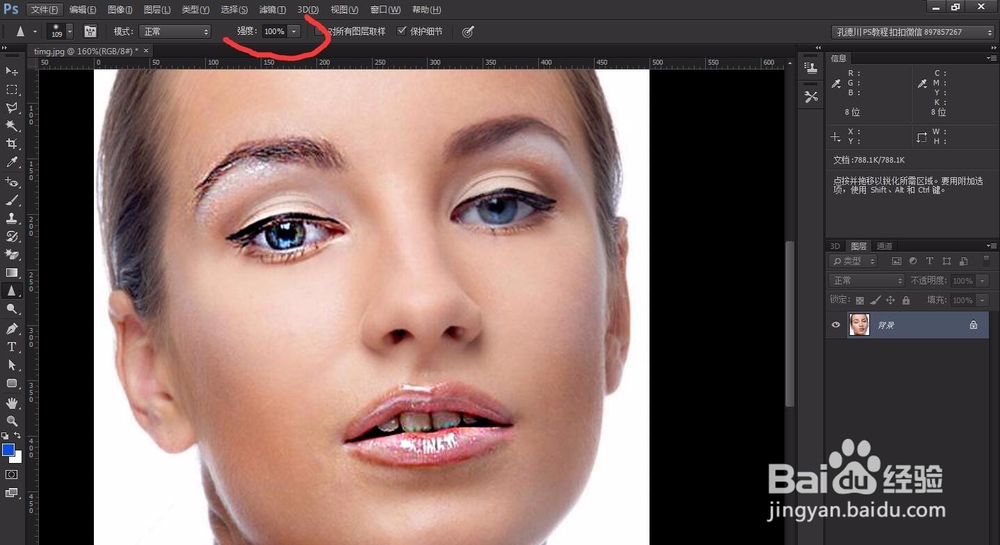This screenshot has width=1000, height=545.
Task: Filter layers by type layer icon
Action: coord(929,261)
